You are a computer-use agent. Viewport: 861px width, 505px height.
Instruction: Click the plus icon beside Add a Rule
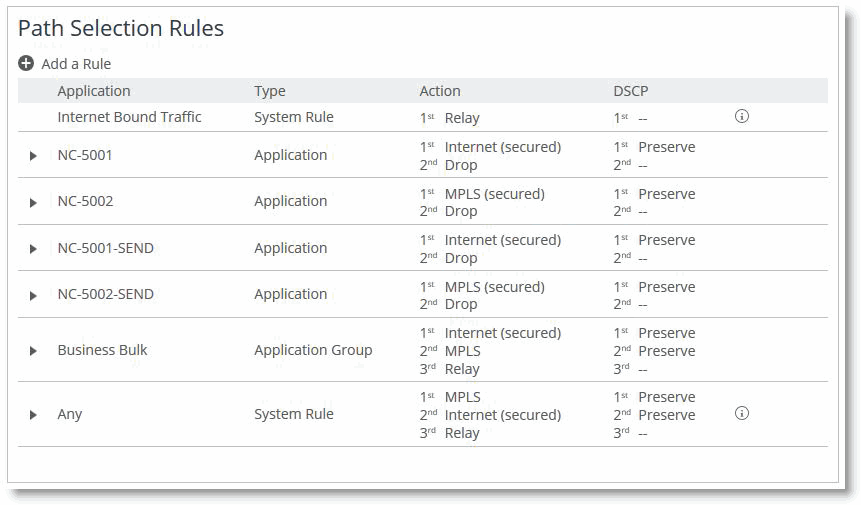[26, 64]
